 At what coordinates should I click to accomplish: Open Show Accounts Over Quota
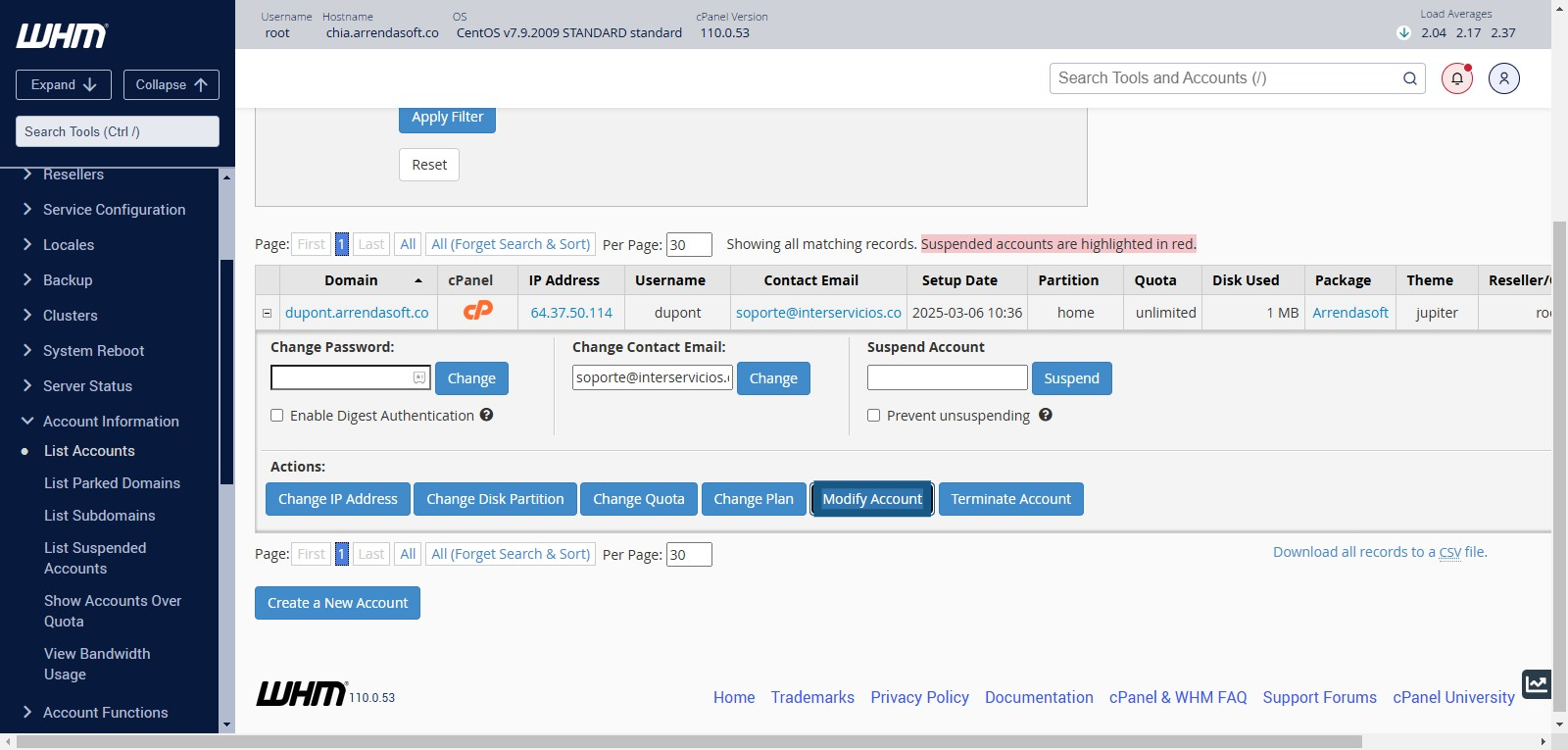click(113, 611)
